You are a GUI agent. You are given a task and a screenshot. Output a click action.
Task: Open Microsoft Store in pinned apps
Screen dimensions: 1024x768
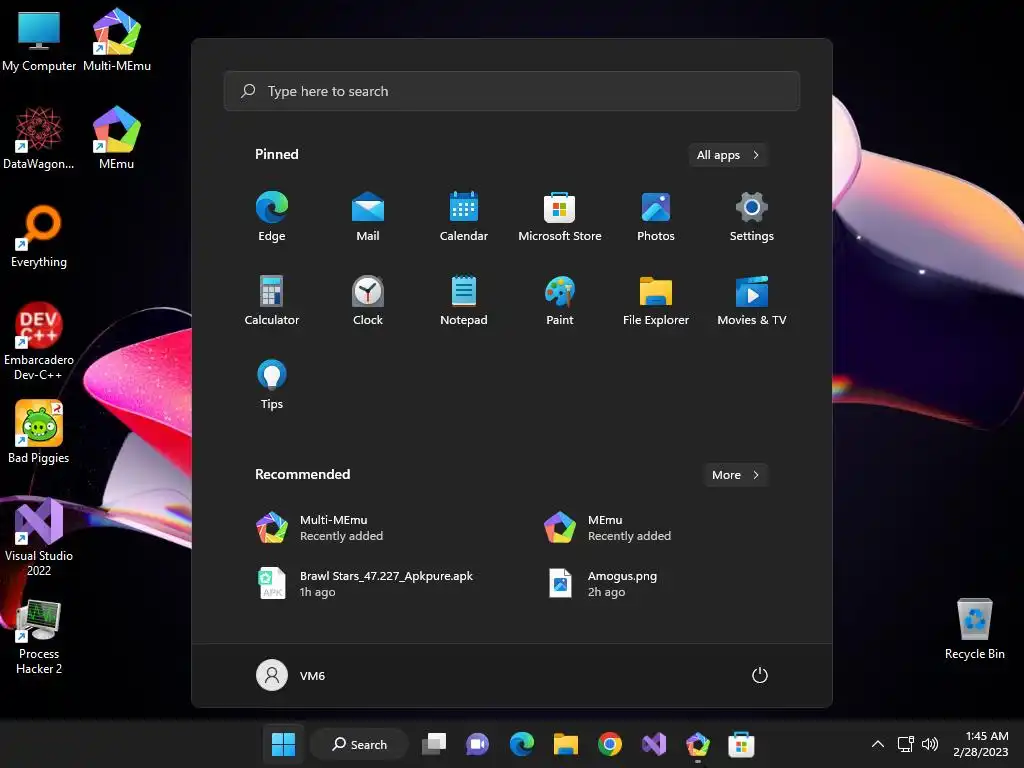[x=560, y=217]
